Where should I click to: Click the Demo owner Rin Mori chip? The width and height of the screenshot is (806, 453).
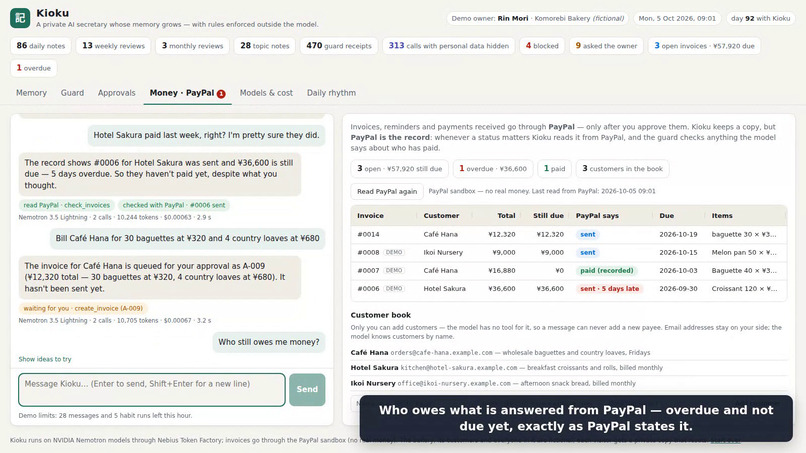point(537,18)
